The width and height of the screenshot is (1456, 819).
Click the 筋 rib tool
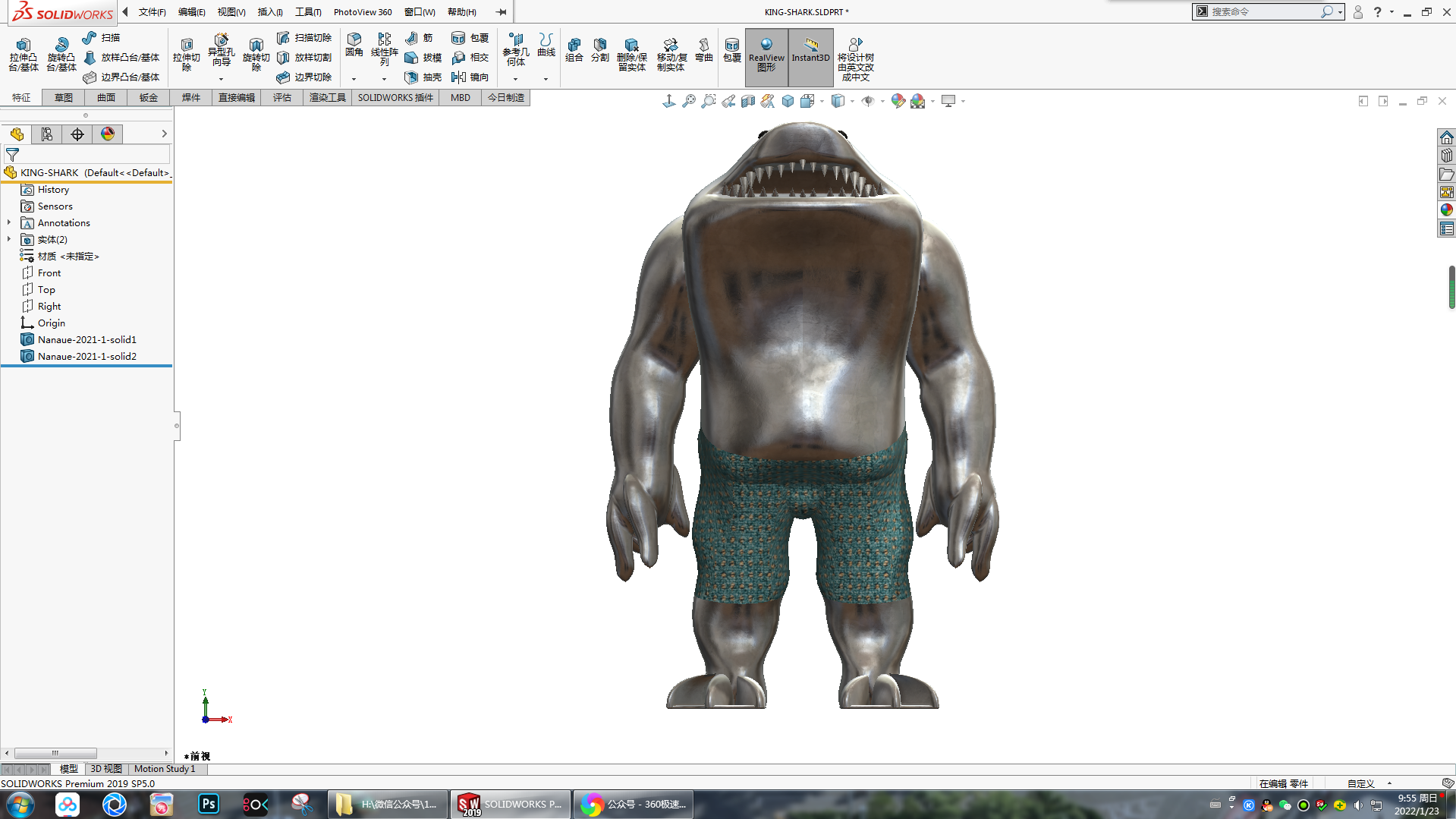419,37
